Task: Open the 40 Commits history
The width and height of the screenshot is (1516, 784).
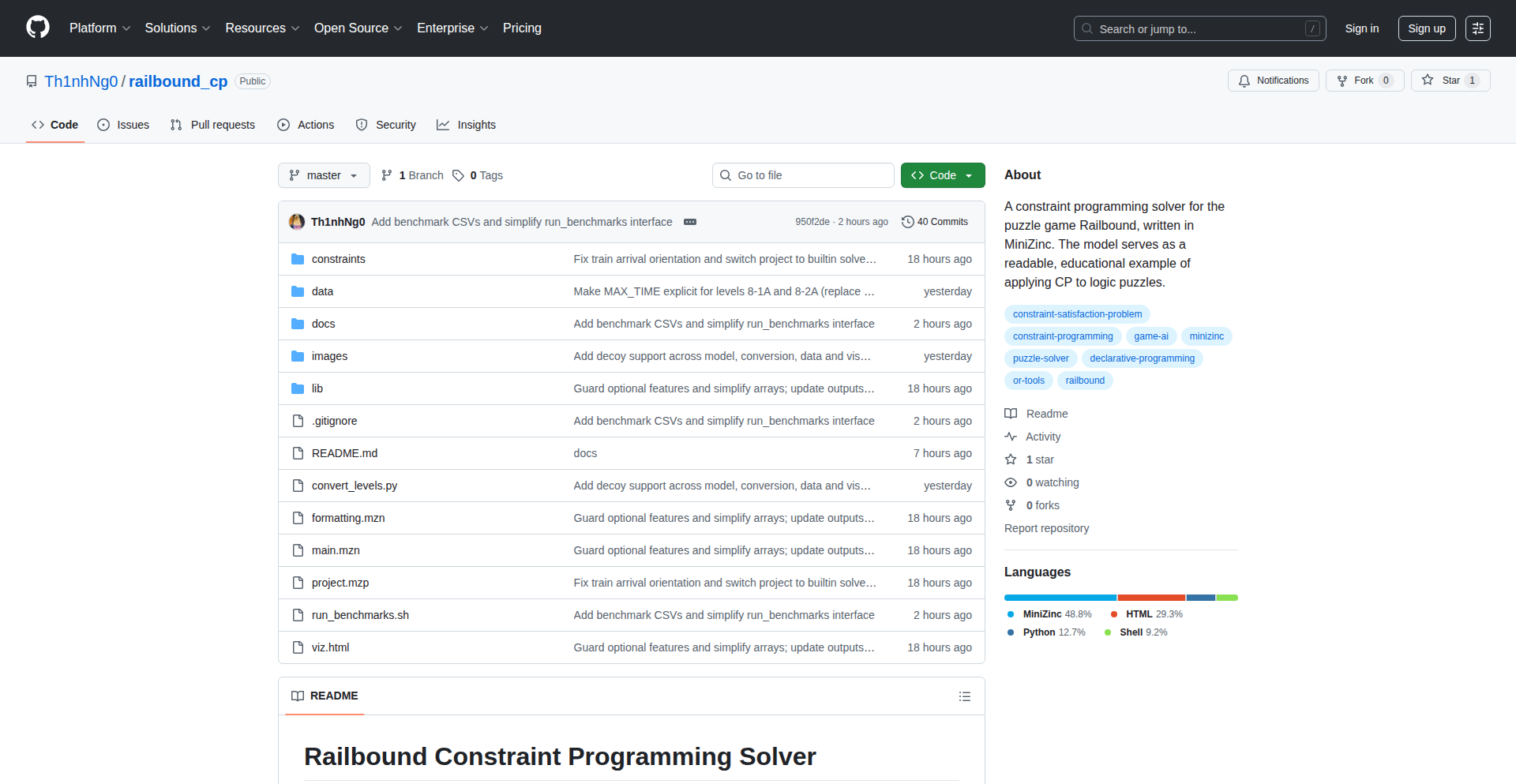Action: [x=935, y=222]
